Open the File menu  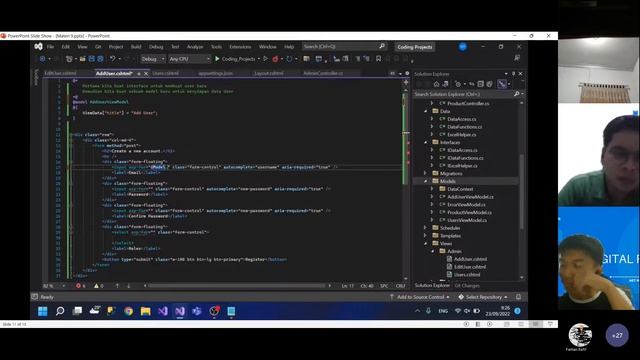coord(50,47)
